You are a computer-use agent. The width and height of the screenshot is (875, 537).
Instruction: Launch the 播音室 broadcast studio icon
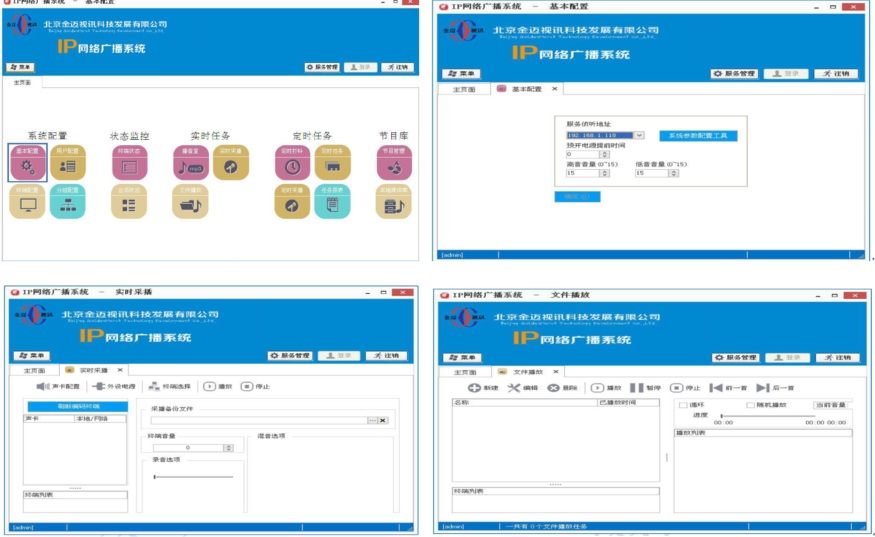[189, 163]
